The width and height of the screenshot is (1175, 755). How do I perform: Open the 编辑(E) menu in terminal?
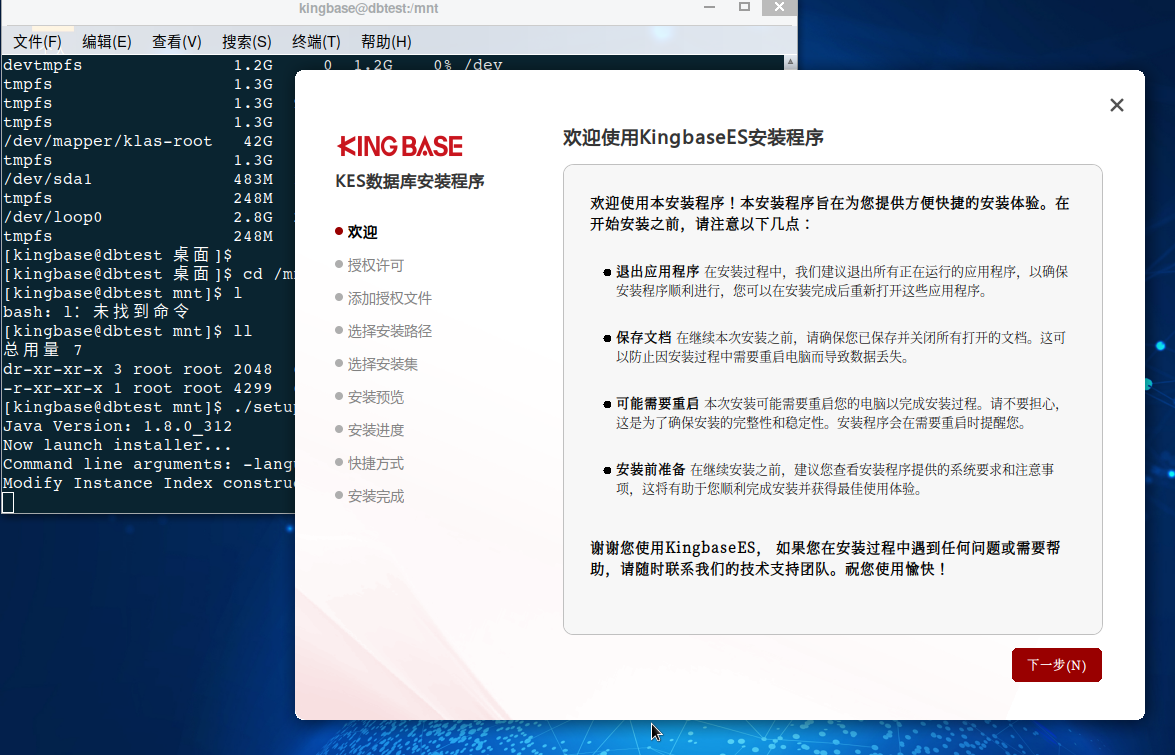(106, 42)
